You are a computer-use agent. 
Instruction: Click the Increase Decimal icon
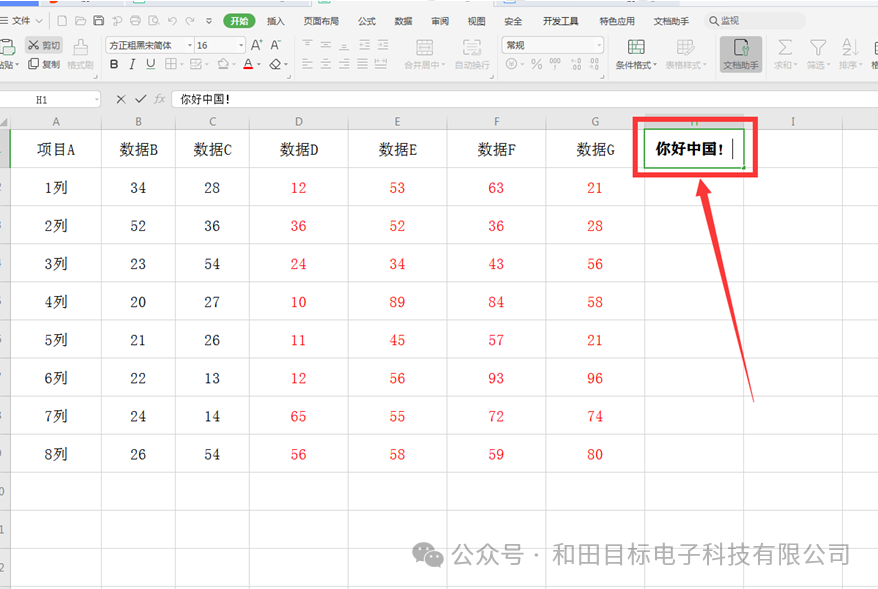[576, 64]
